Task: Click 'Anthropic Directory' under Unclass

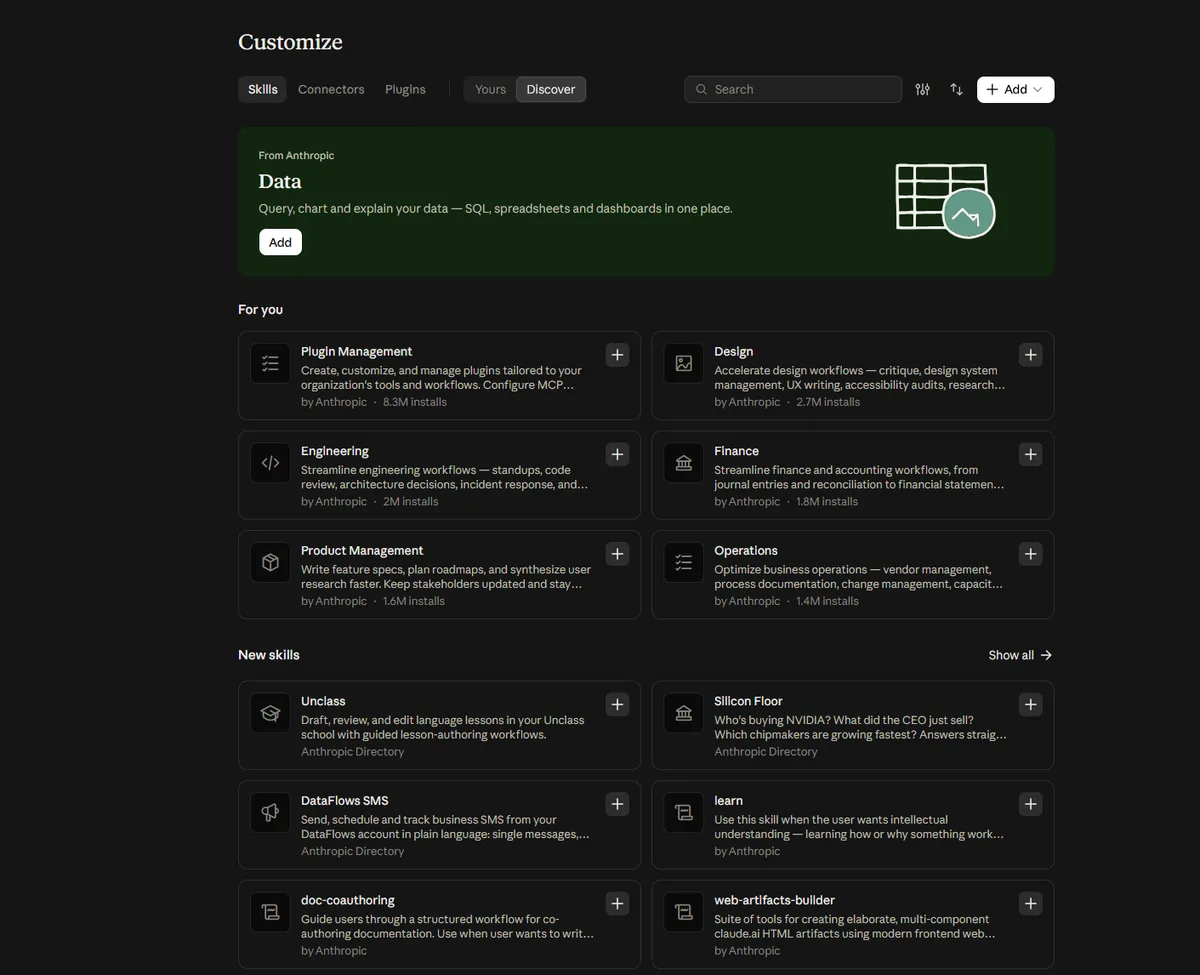Action: (x=353, y=751)
